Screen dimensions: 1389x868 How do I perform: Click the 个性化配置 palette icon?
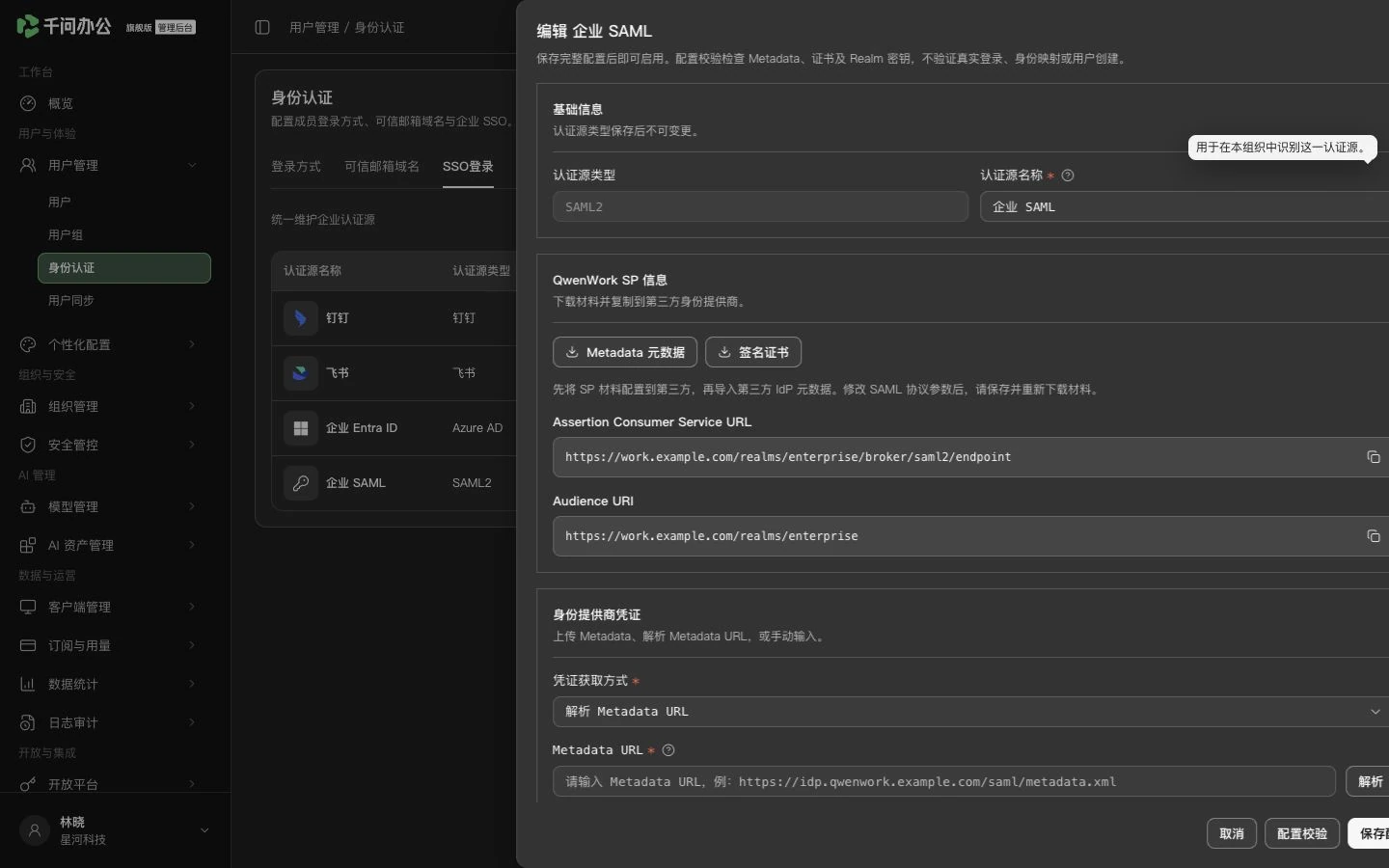(x=28, y=344)
